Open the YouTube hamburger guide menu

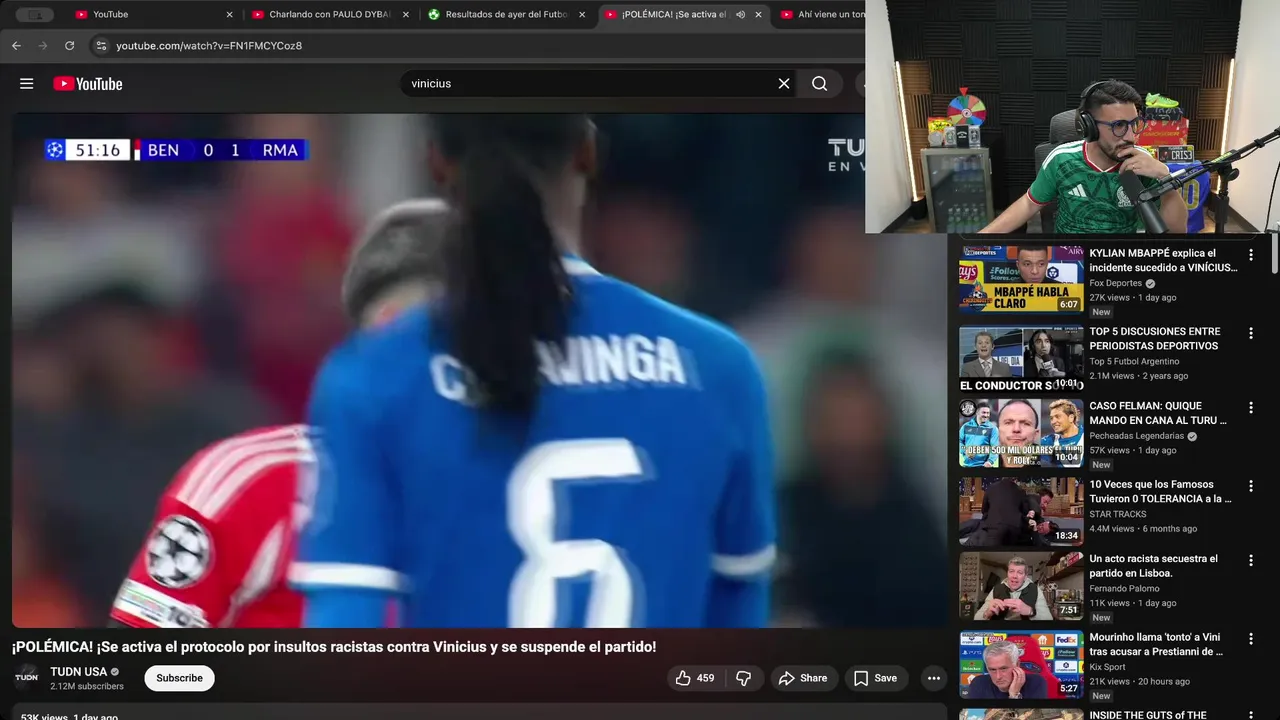(27, 84)
